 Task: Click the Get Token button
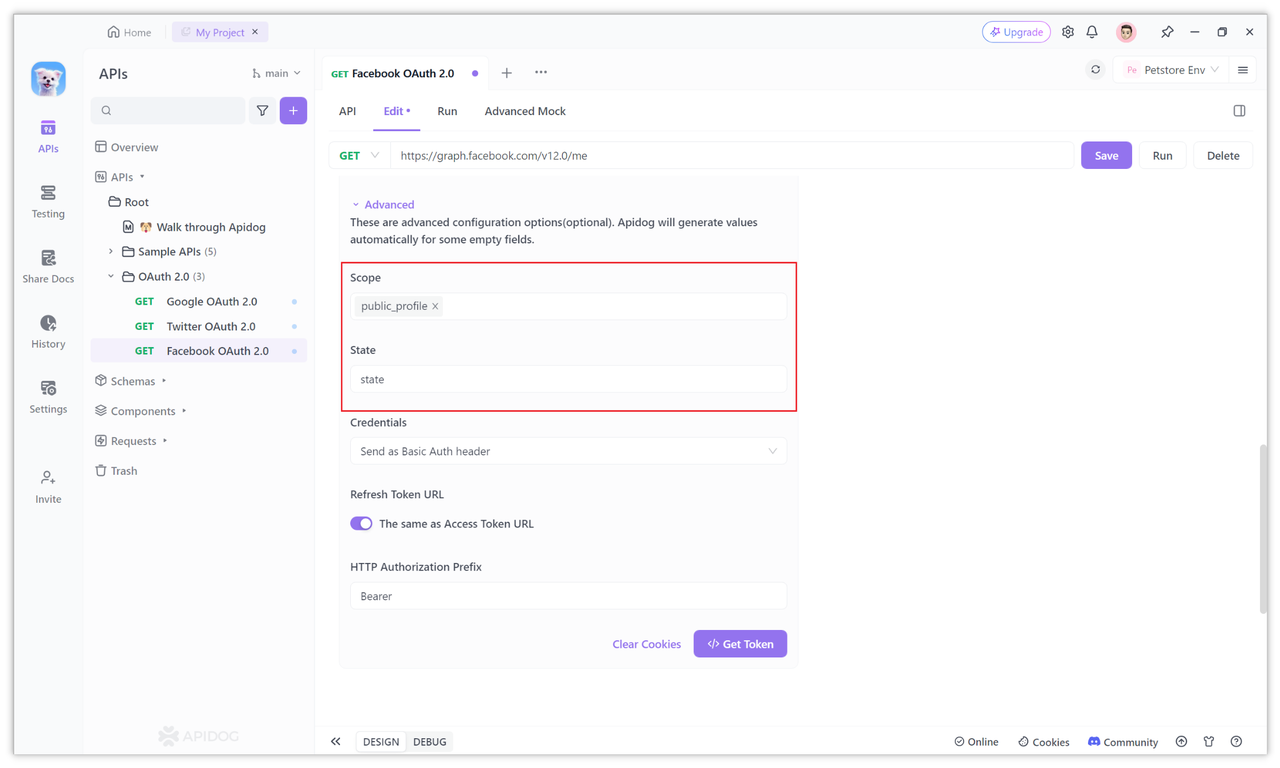tap(740, 644)
